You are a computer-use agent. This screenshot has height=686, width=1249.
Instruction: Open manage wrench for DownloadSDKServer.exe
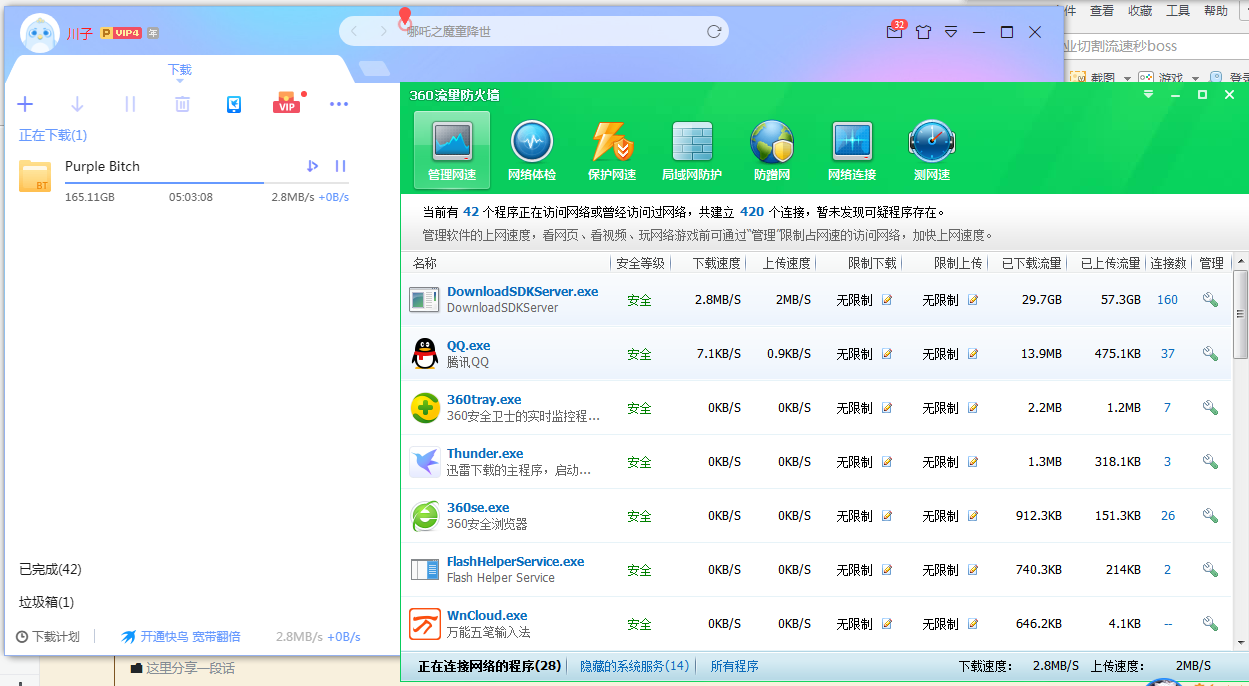pos(1210,300)
